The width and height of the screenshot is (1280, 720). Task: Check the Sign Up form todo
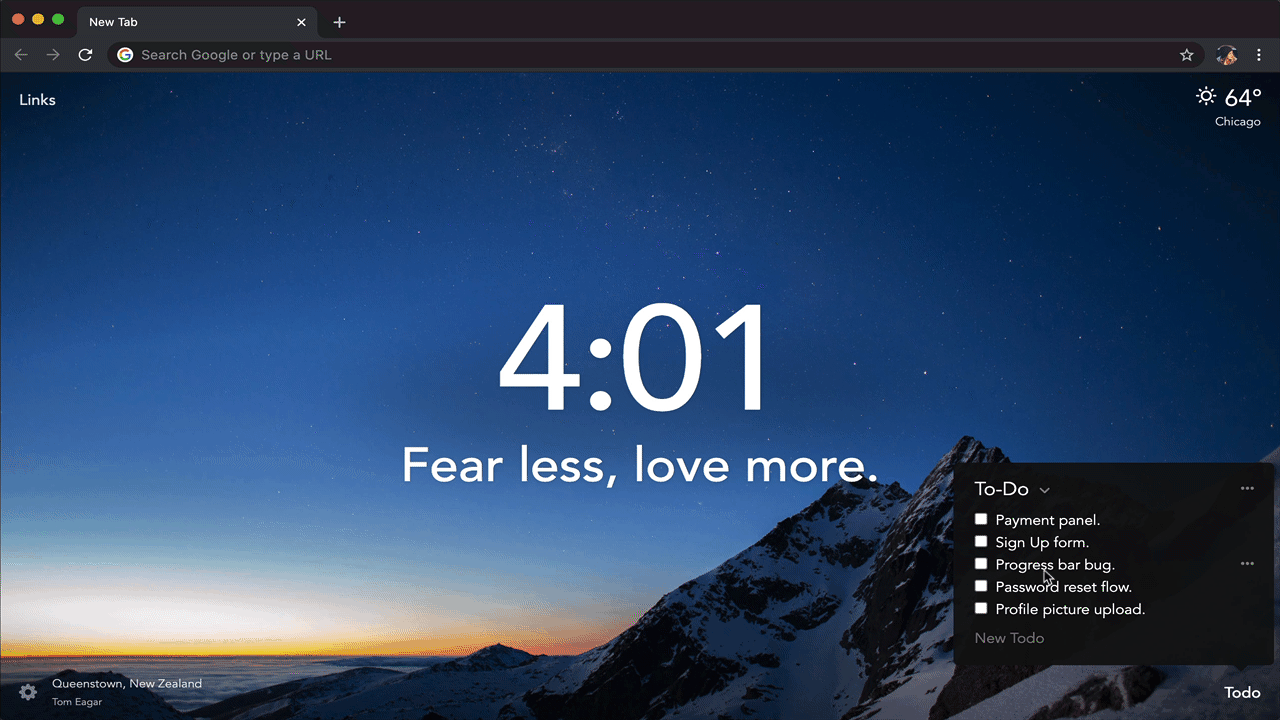pos(981,541)
